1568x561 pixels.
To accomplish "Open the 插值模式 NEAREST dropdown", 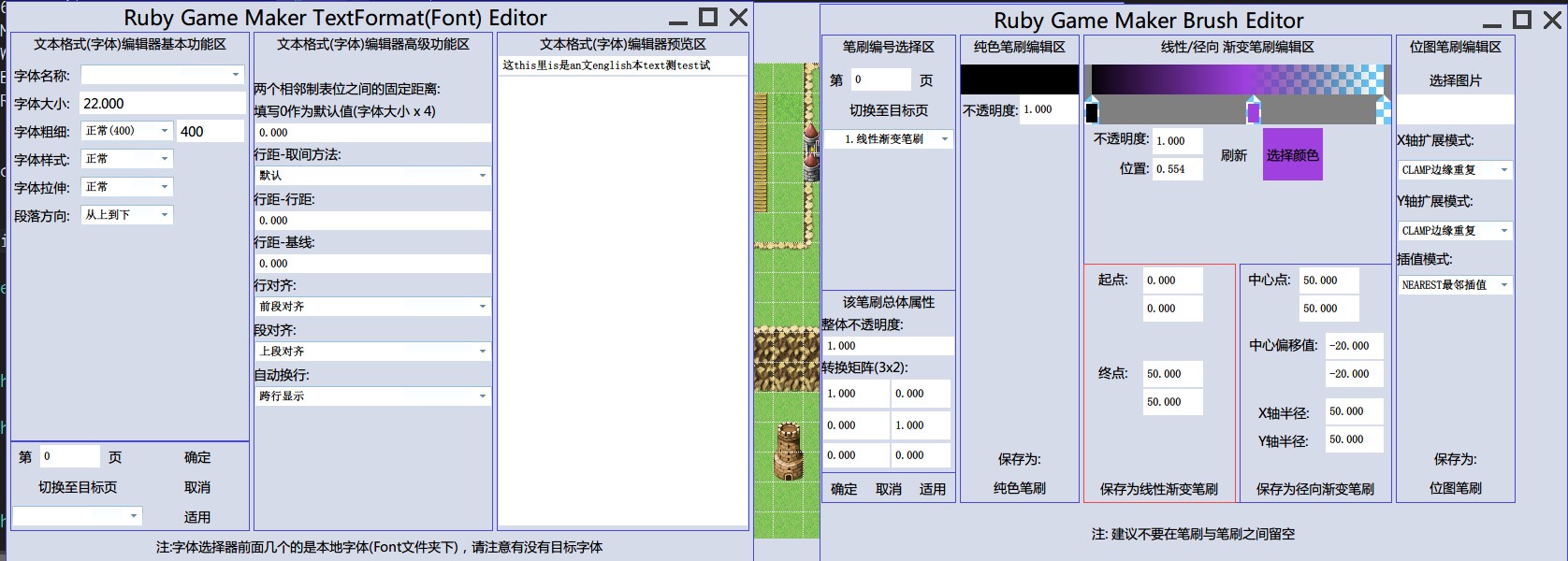I will 1455,285.
